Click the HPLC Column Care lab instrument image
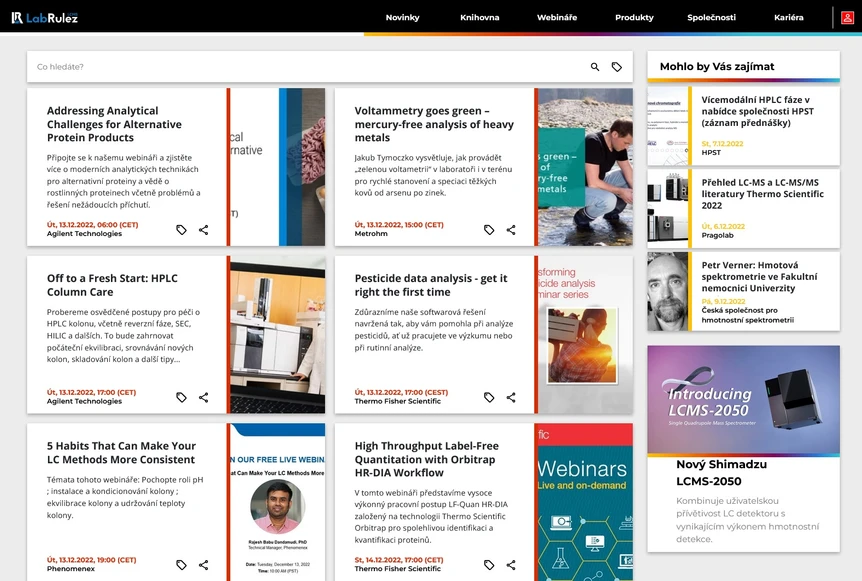This screenshot has width=862, height=581. [278, 334]
